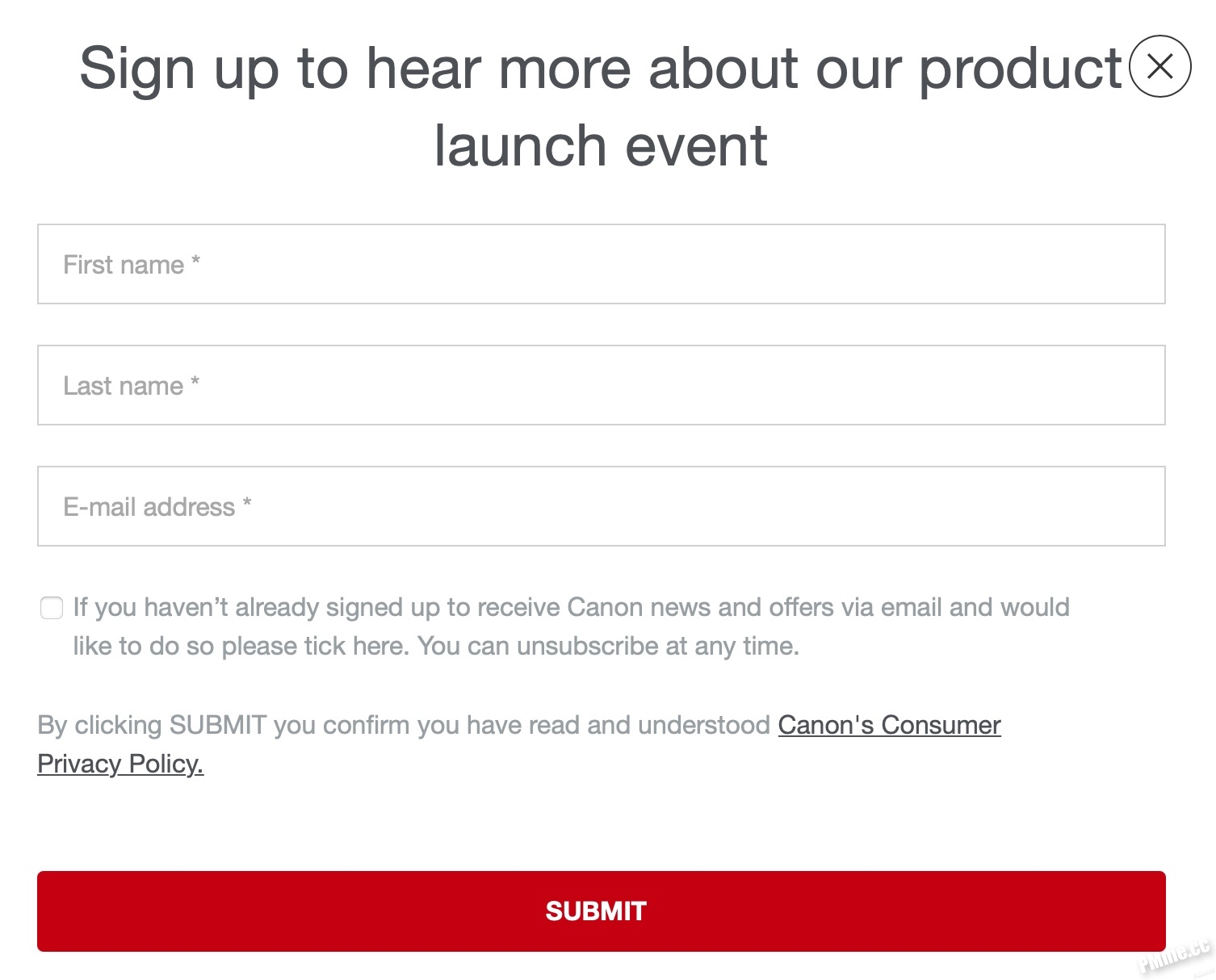
Task: Dismiss the form using the circled X icon
Action: [x=1159, y=66]
